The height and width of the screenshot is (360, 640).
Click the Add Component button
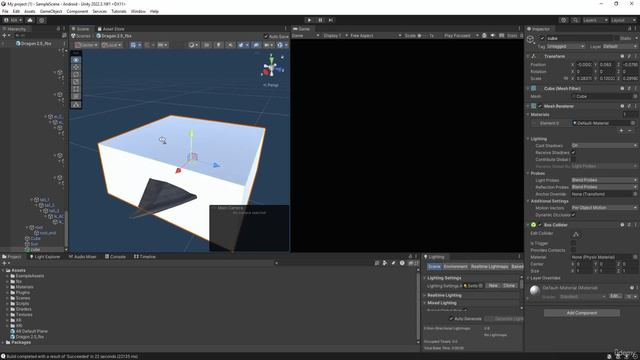tap(582, 313)
